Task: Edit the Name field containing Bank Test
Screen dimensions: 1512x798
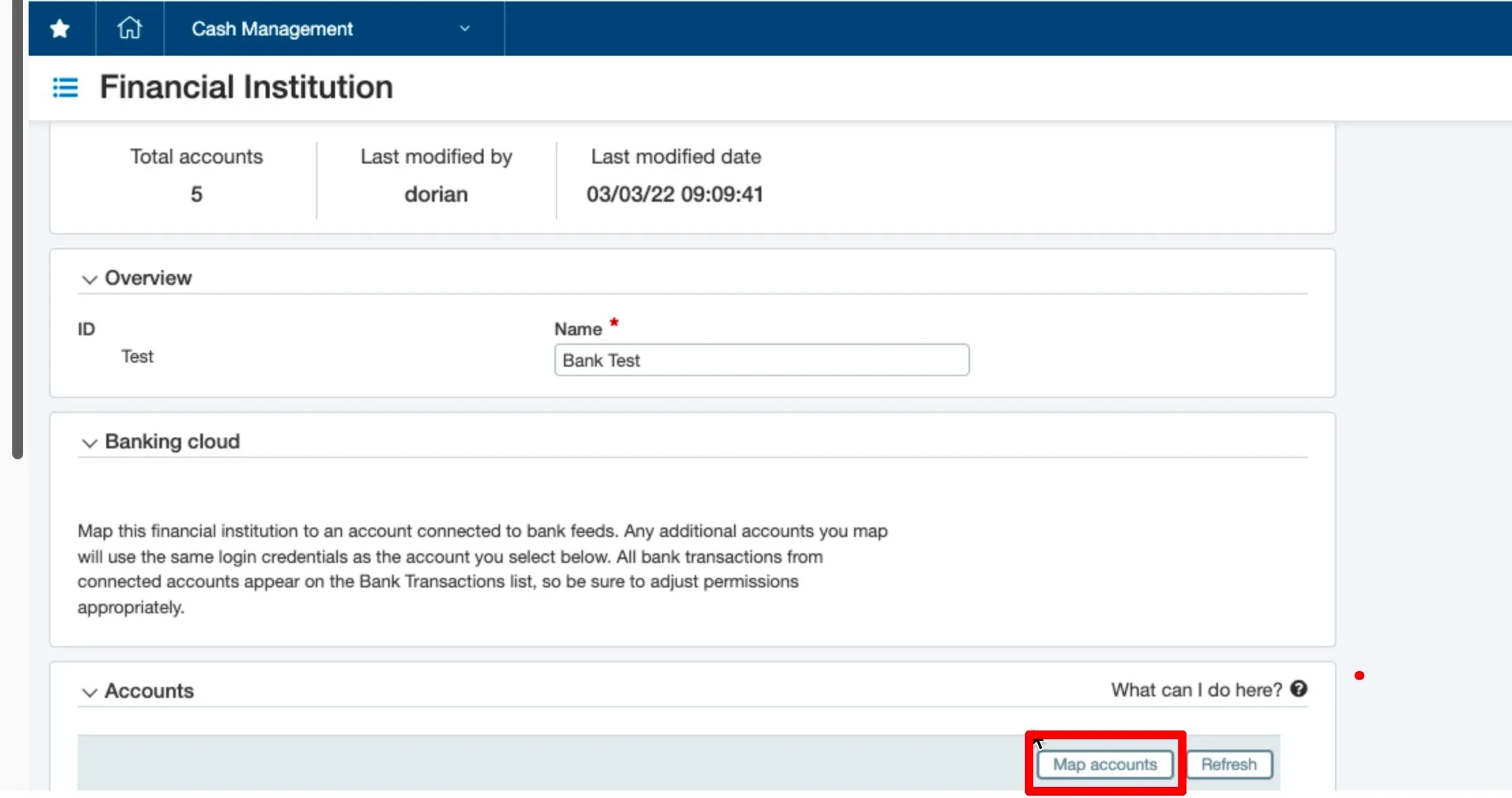Action: coord(761,360)
